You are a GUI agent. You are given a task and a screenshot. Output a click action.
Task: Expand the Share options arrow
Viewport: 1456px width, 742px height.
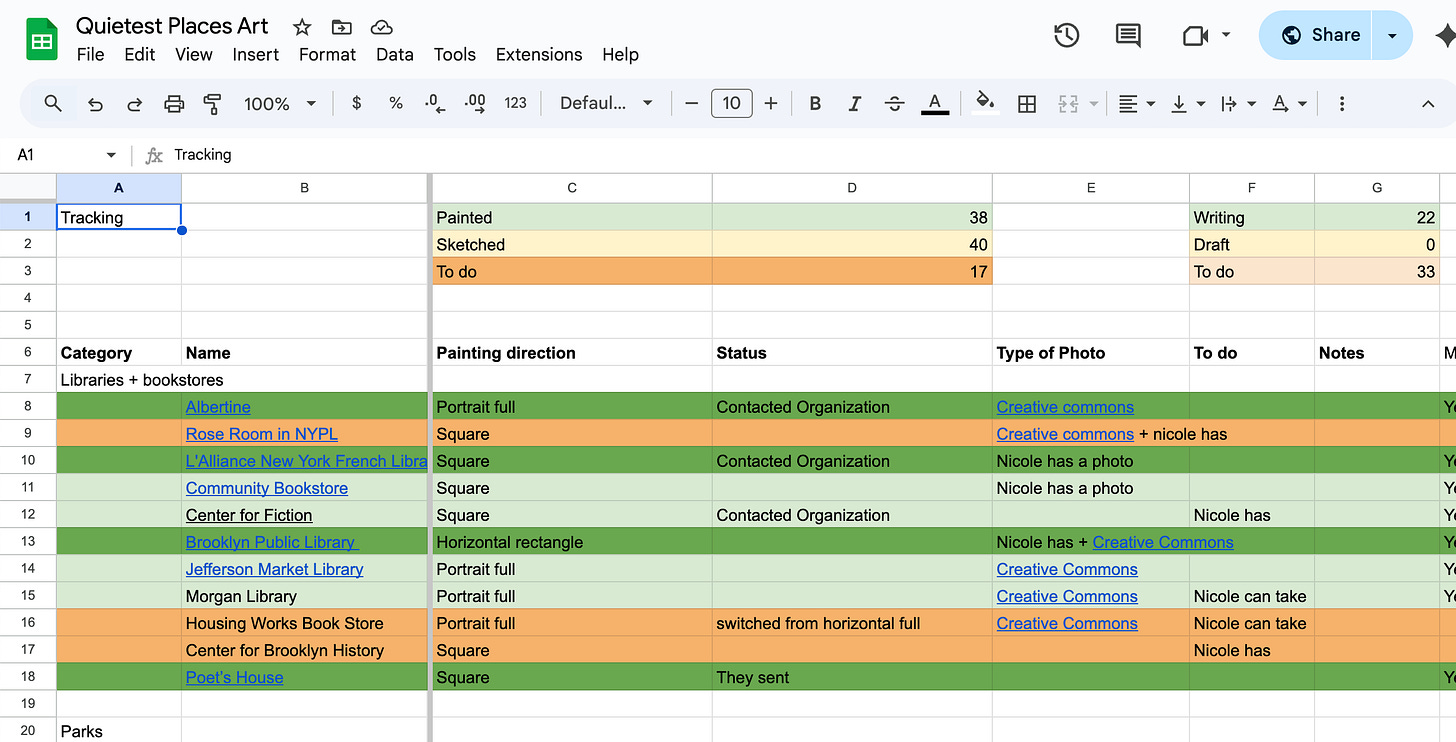pos(1392,35)
